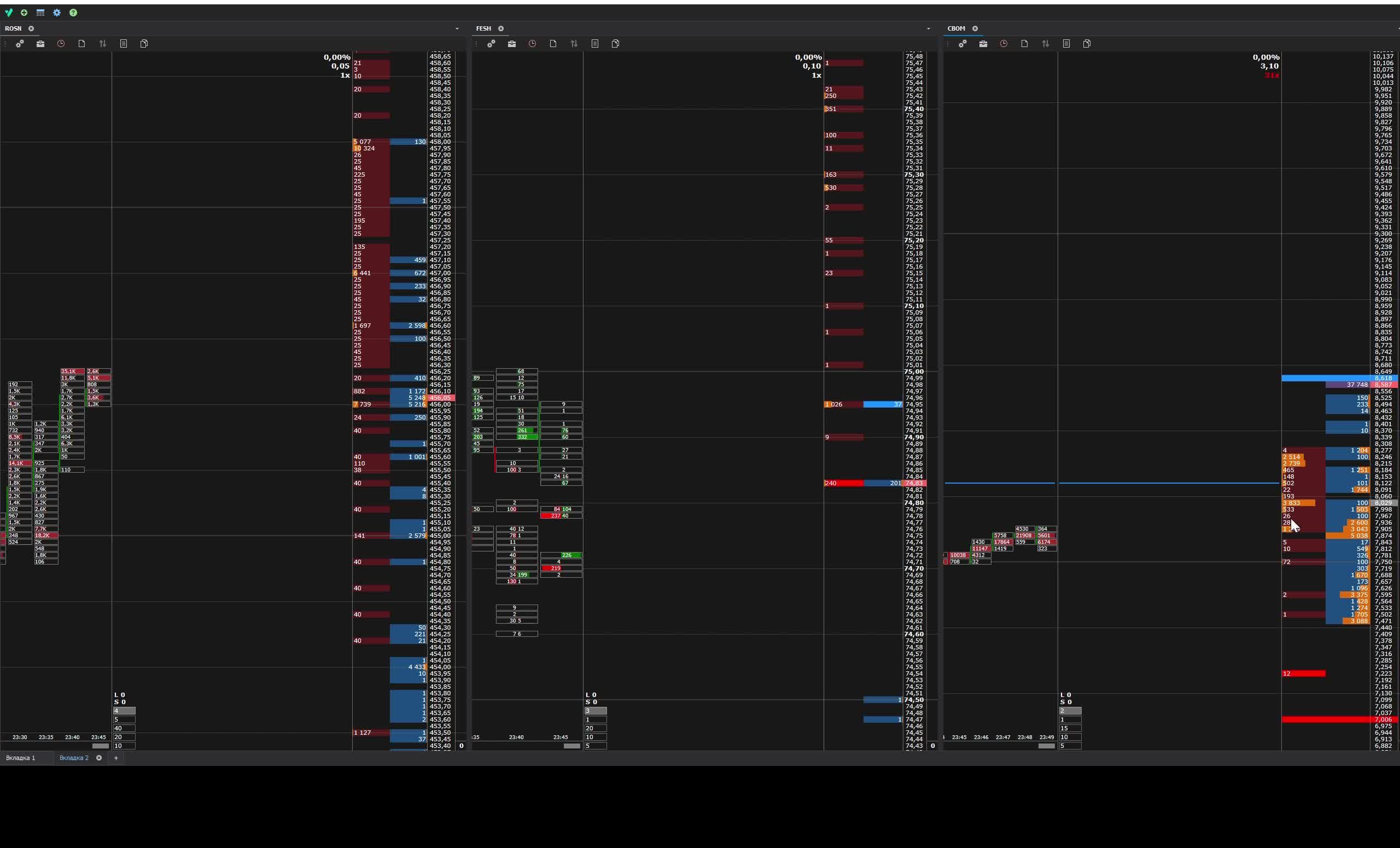
Task: Click the green plus add-instrument icon
Action: [x=24, y=13]
